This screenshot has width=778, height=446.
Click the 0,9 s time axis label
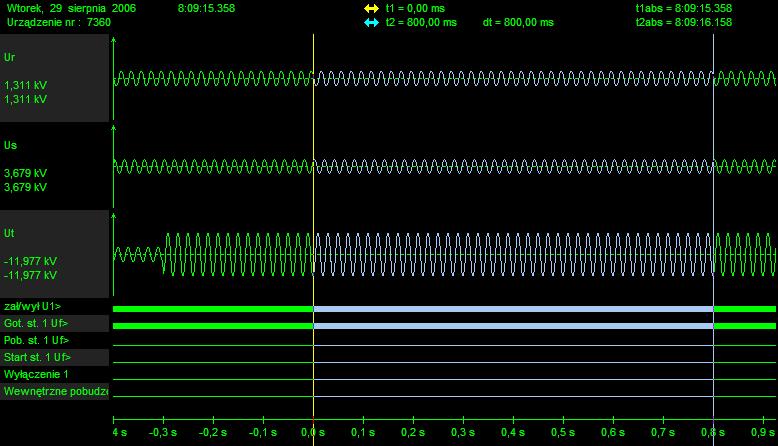pyautogui.click(x=763, y=433)
